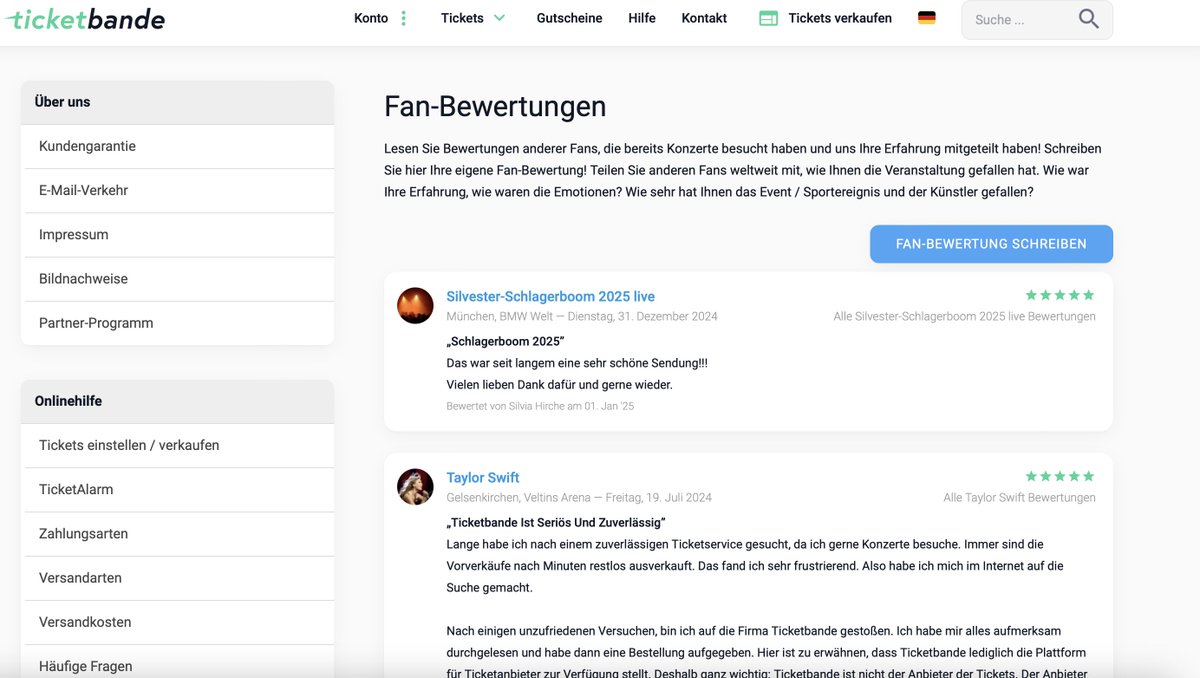Click the ticketbande logo
The image size is (1200, 678).
pos(85,18)
